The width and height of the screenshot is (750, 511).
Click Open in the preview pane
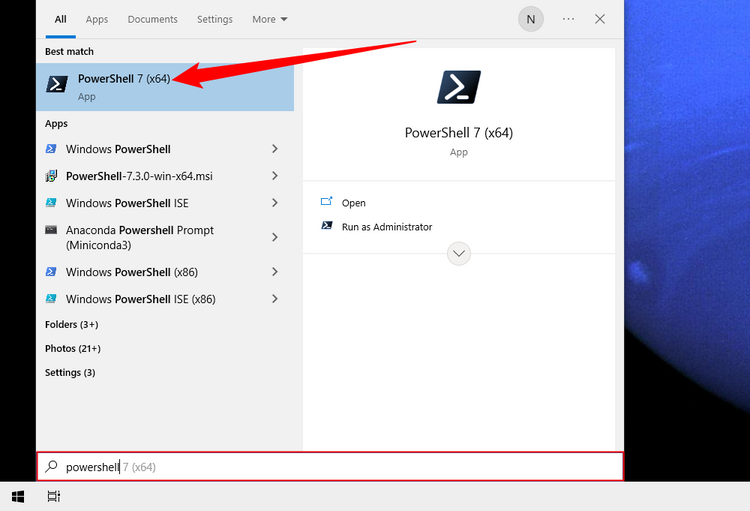pos(353,203)
